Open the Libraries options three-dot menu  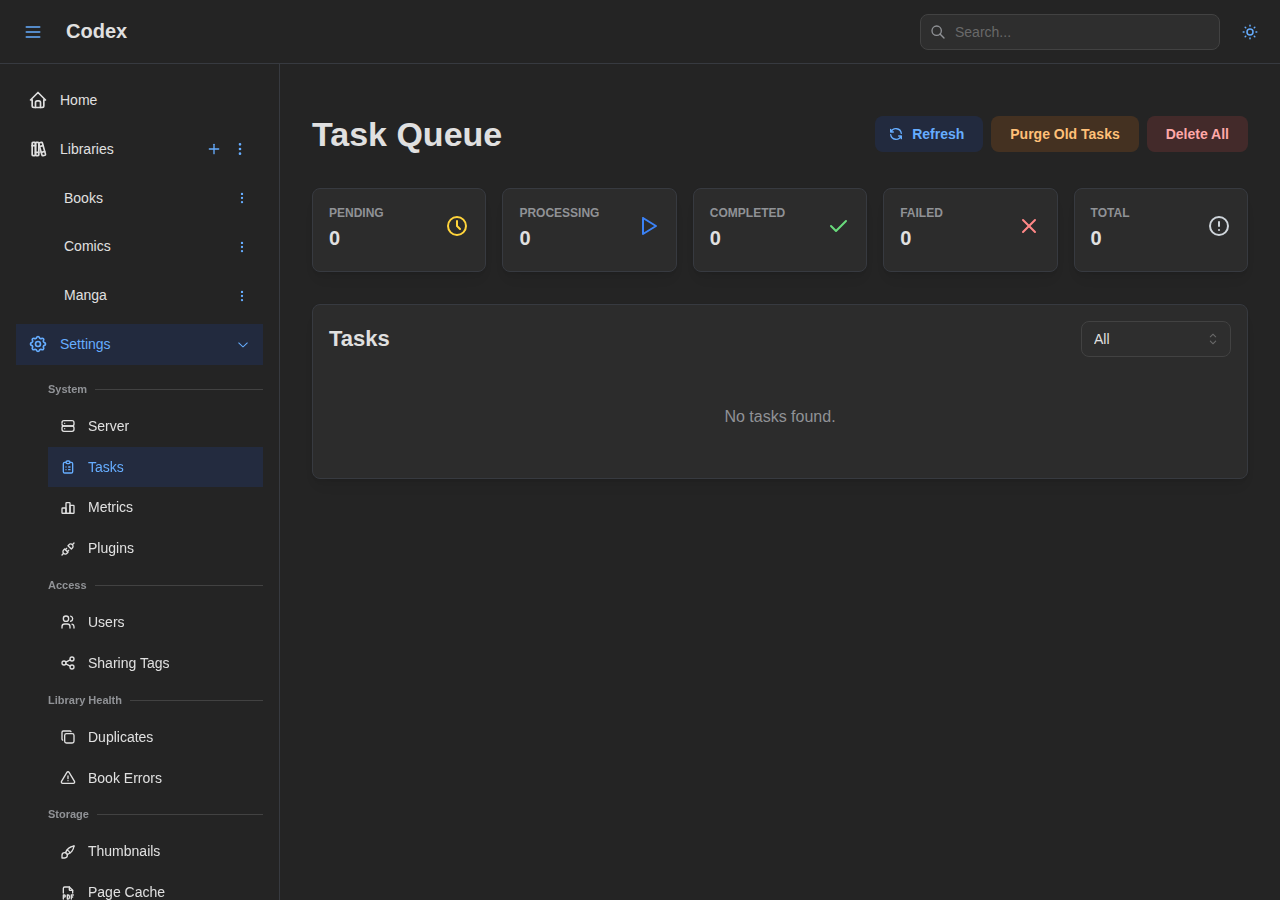pyautogui.click(x=239, y=149)
